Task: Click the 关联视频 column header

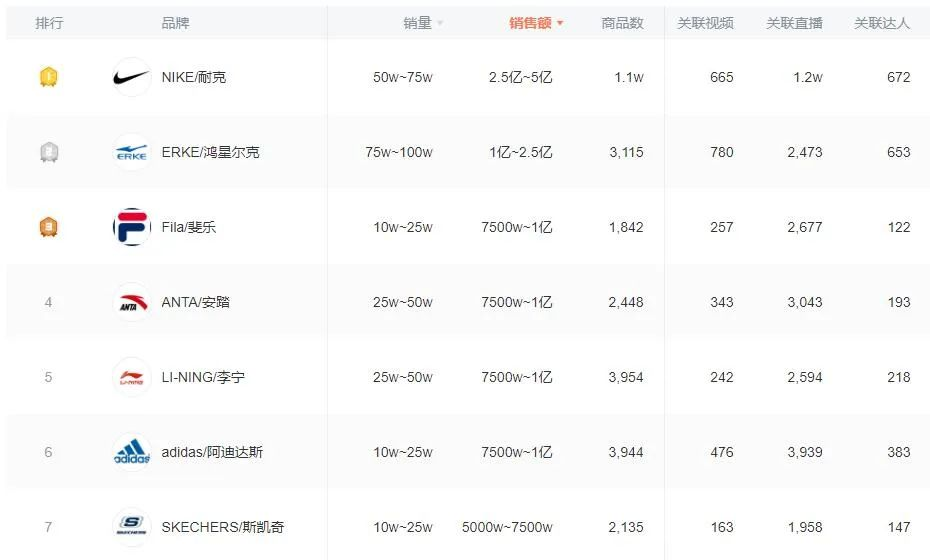Action: 705,23
